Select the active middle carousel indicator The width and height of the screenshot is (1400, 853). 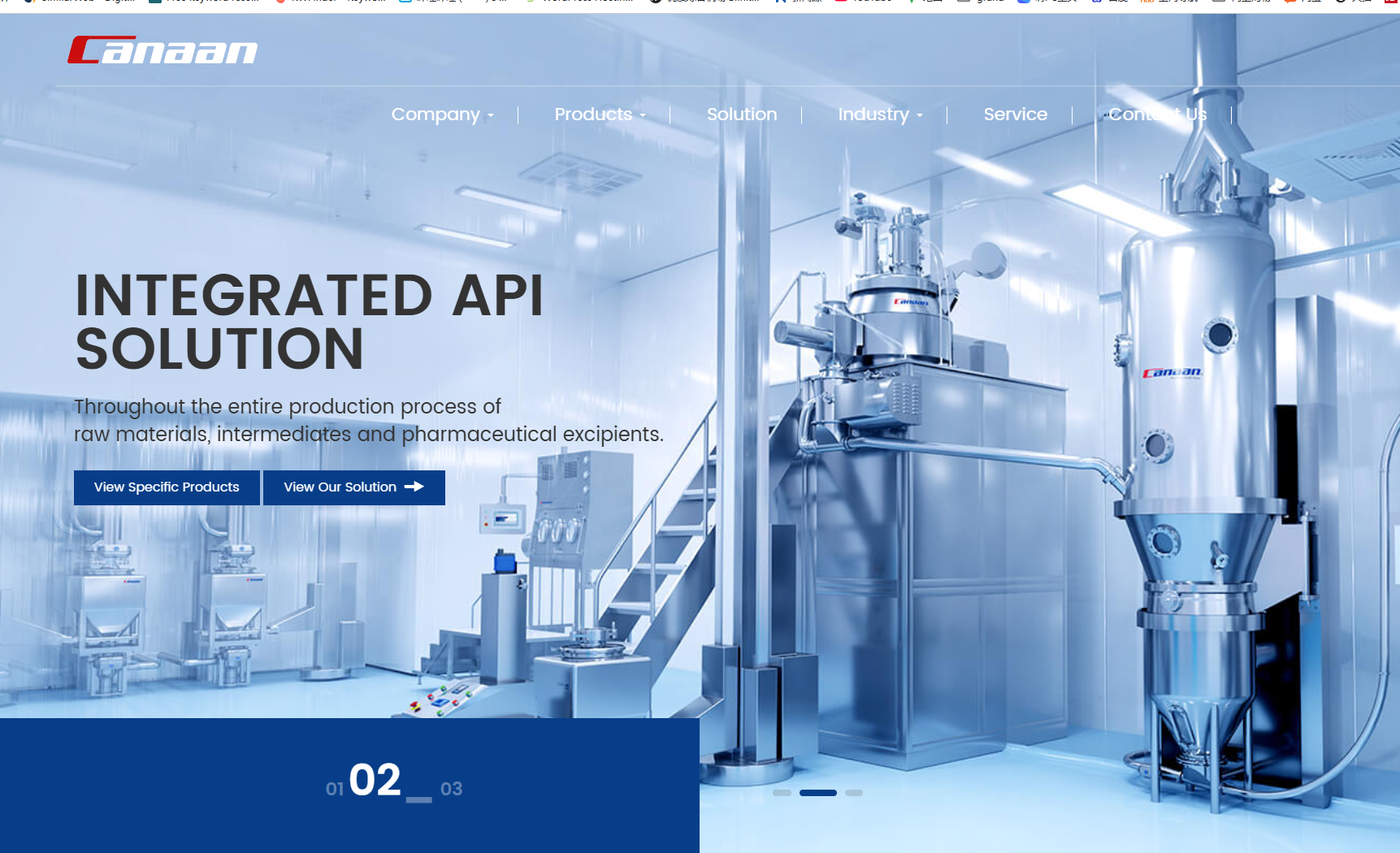[x=817, y=792]
